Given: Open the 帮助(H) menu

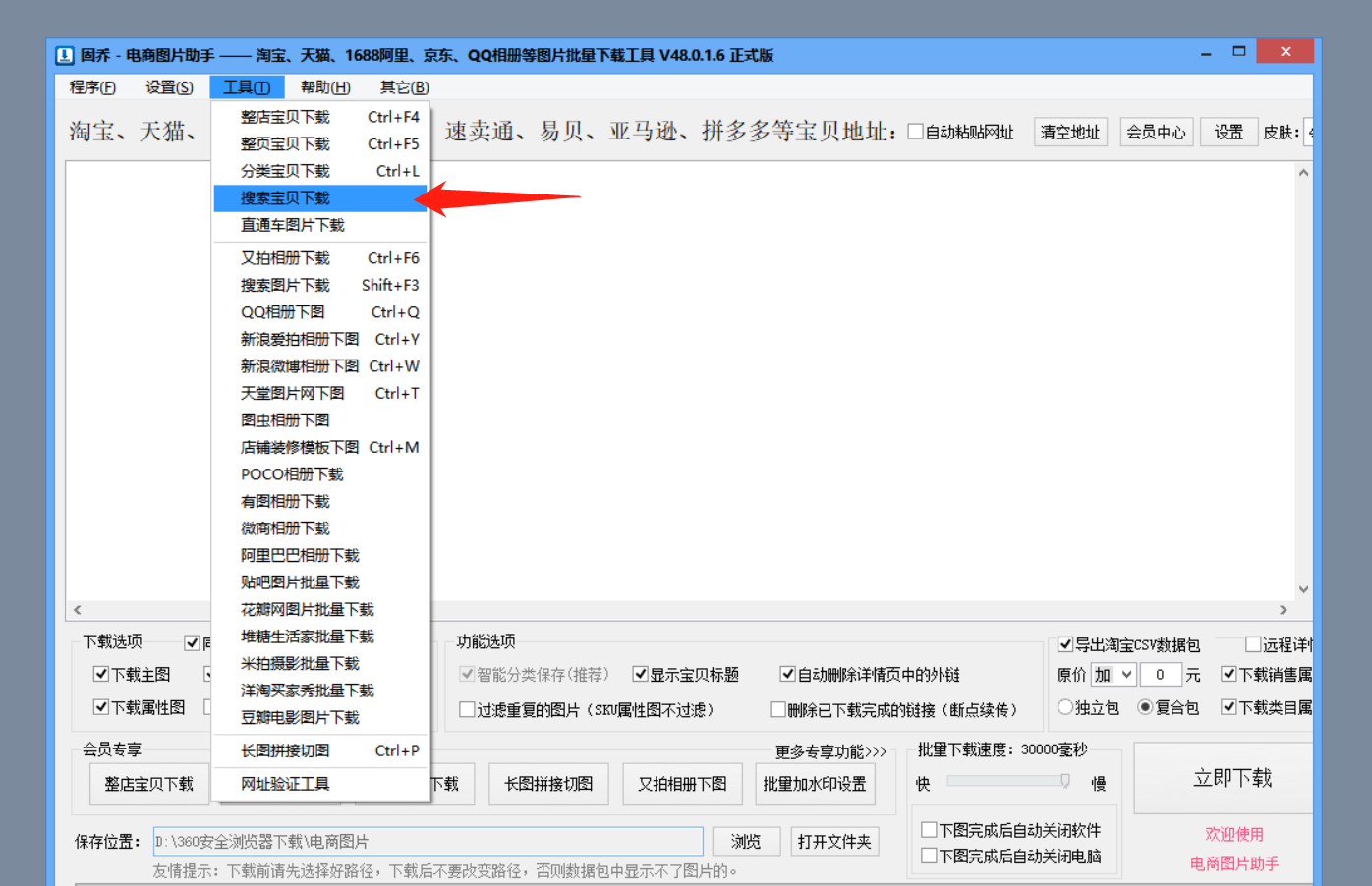Looking at the screenshot, I should [x=325, y=86].
